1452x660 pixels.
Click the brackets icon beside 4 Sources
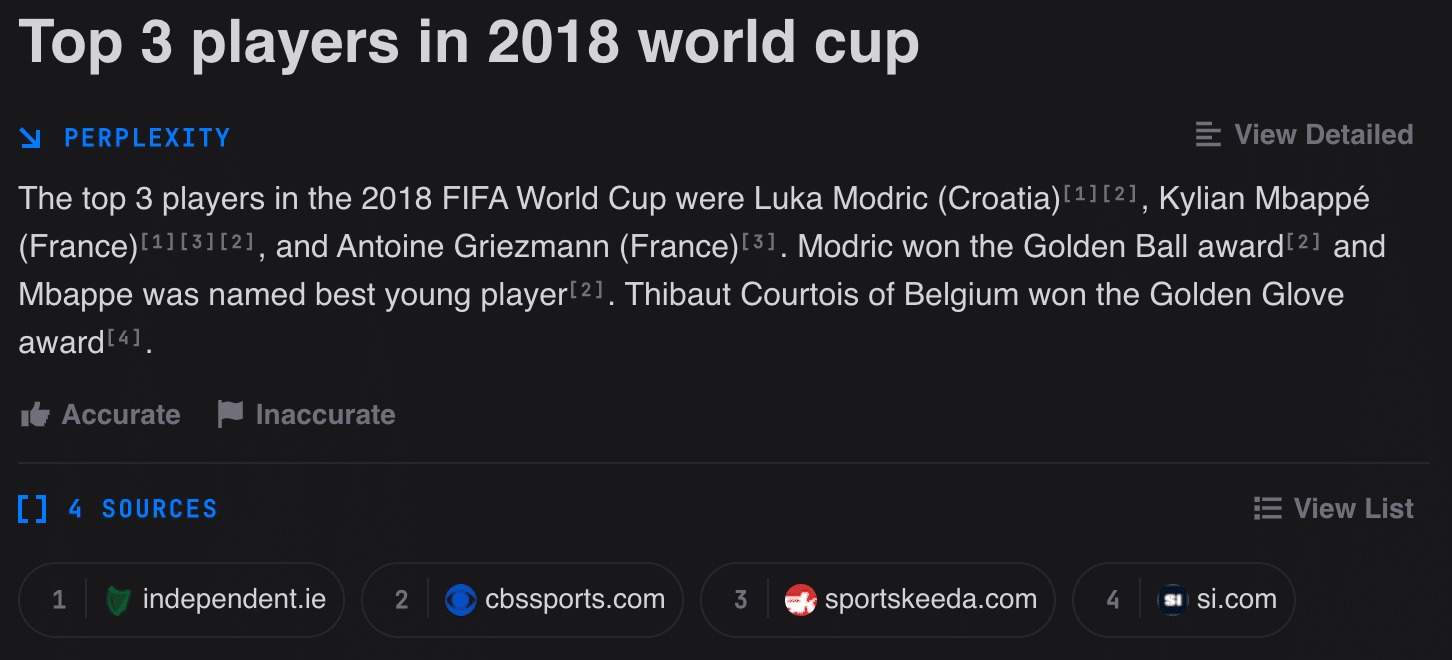point(32,509)
